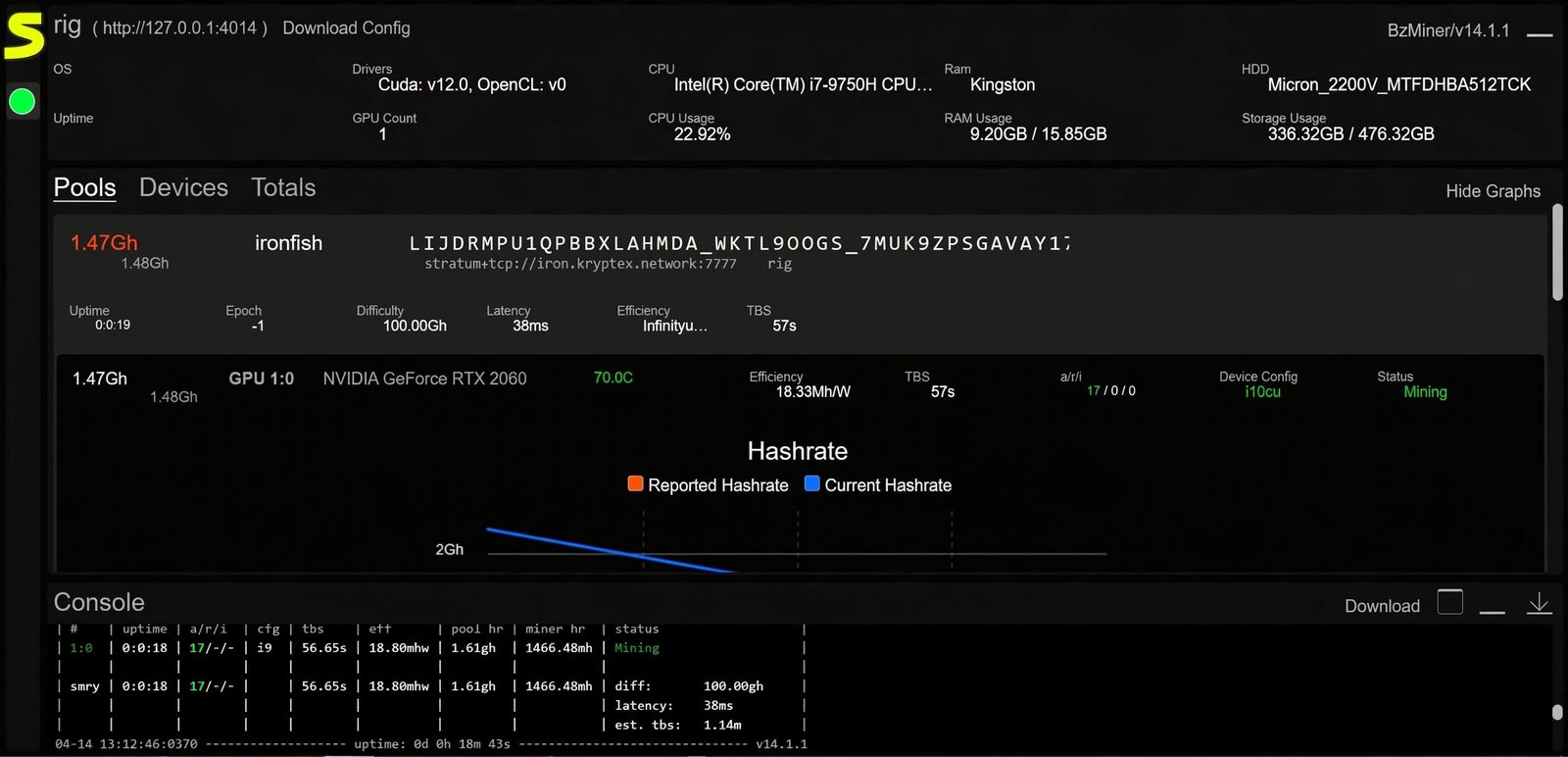The image size is (1568, 757).
Task: Click the Hashrate graph title
Action: 798,451
